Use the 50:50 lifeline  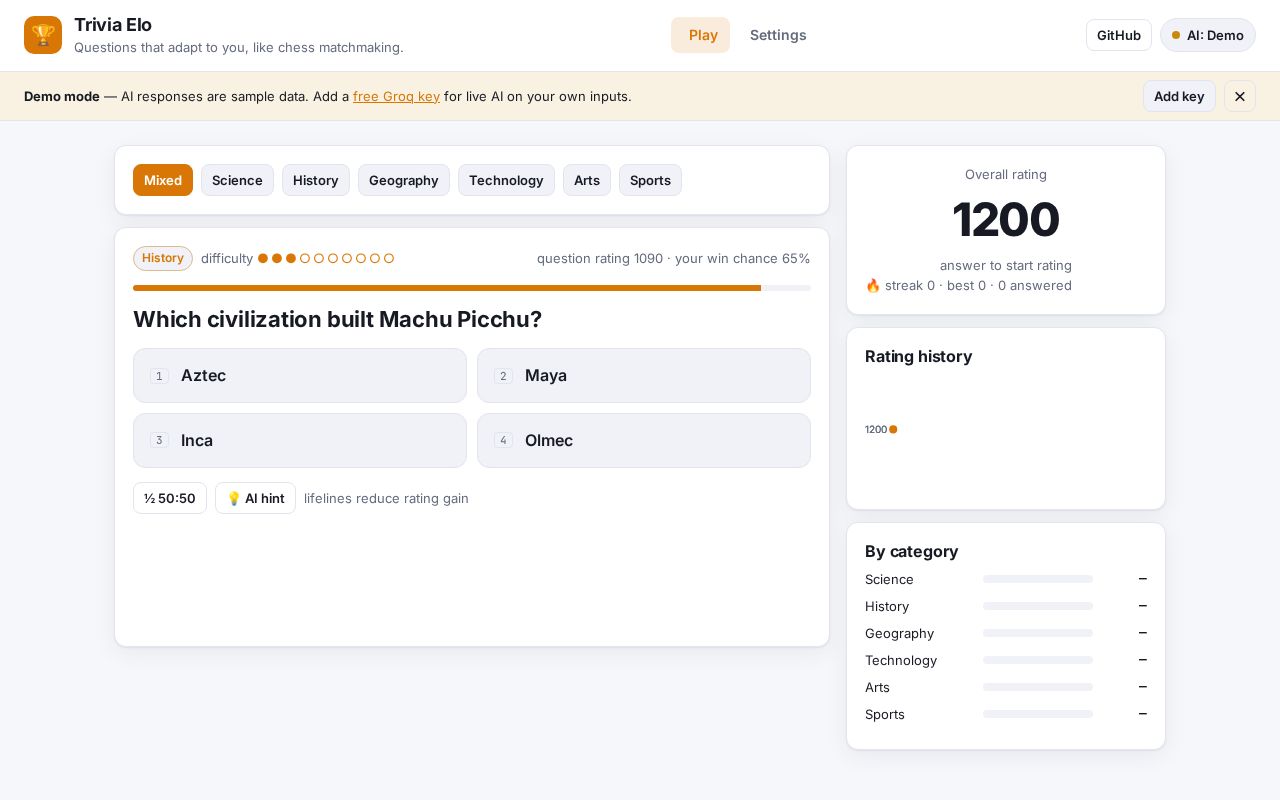click(x=170, y=498)
